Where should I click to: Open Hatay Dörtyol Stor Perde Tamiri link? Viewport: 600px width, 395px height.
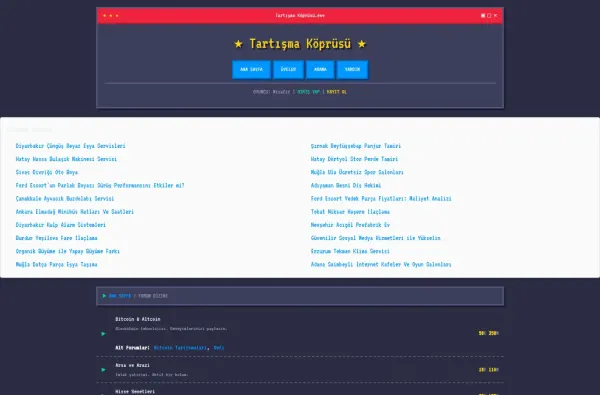[354, 159]
